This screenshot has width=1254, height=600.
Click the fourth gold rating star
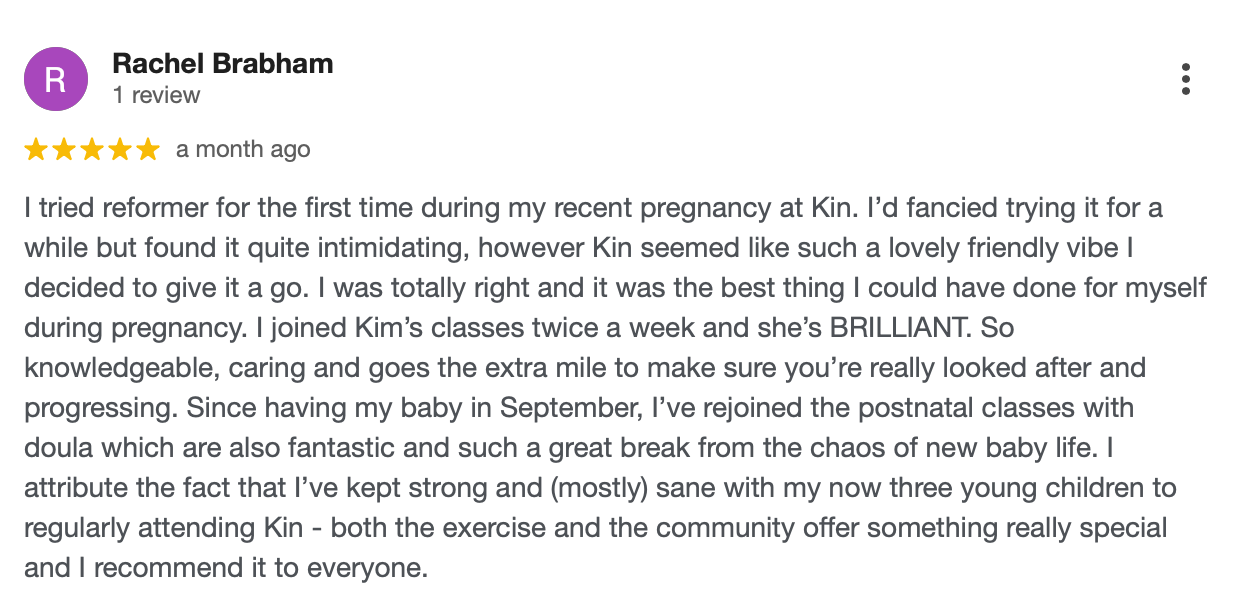pos(120,150)
